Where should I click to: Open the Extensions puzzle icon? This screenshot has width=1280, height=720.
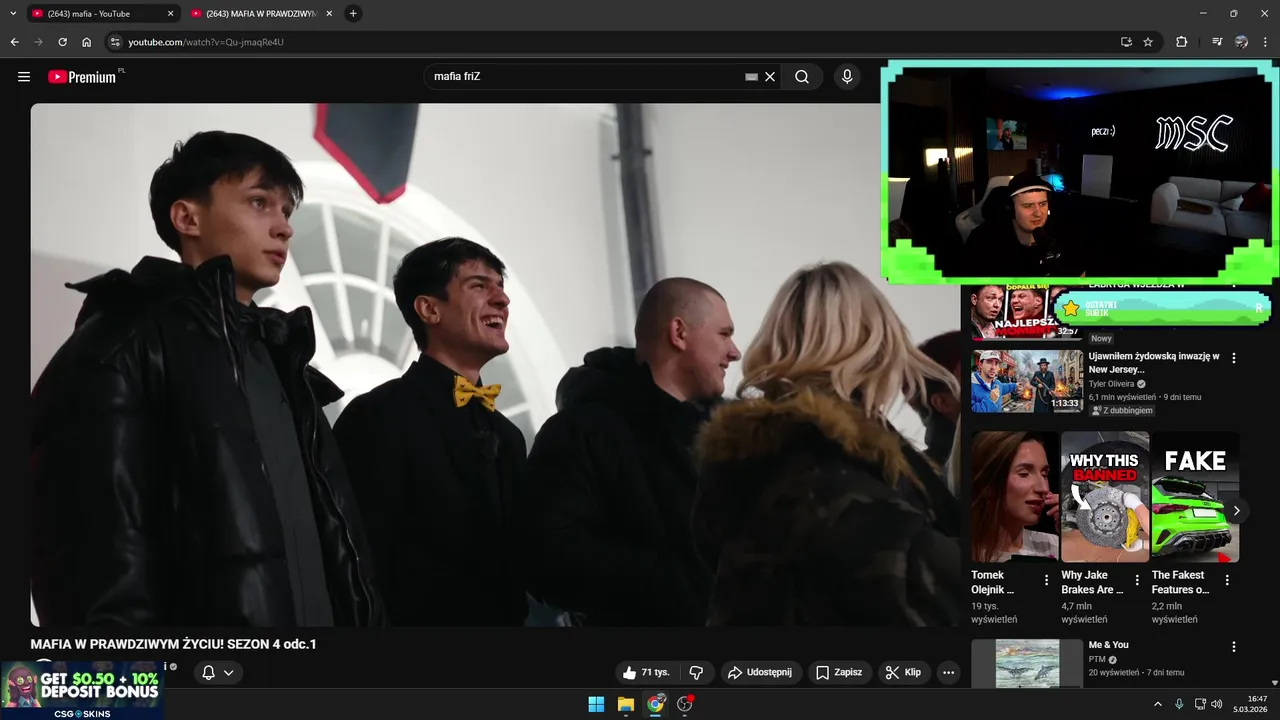point(1181,42)
